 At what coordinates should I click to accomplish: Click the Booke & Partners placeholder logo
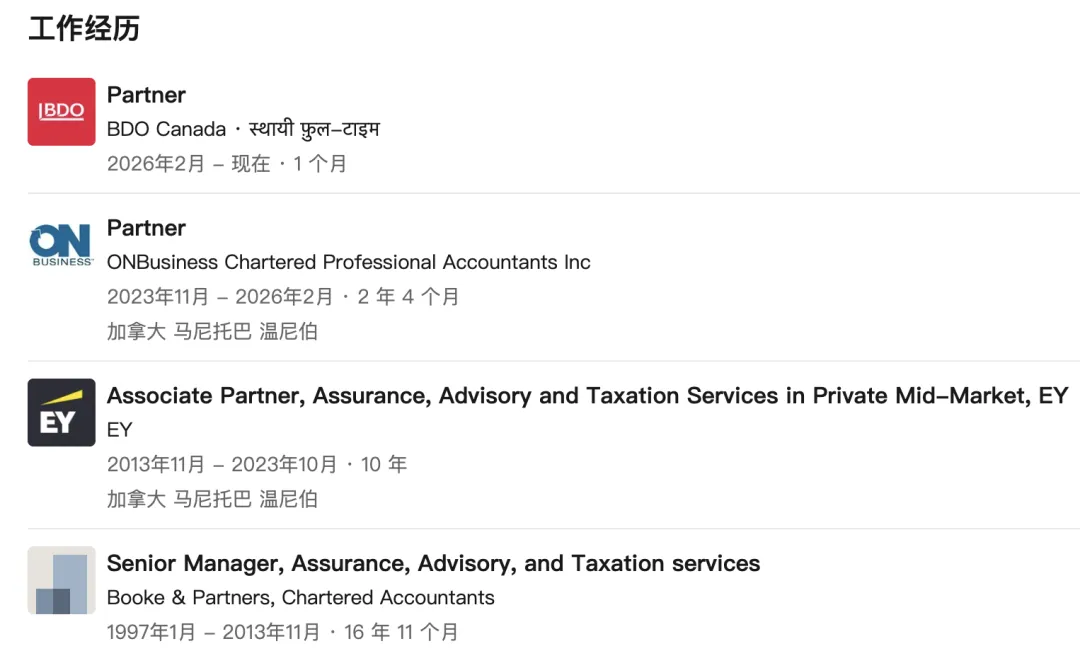[61, 580]
